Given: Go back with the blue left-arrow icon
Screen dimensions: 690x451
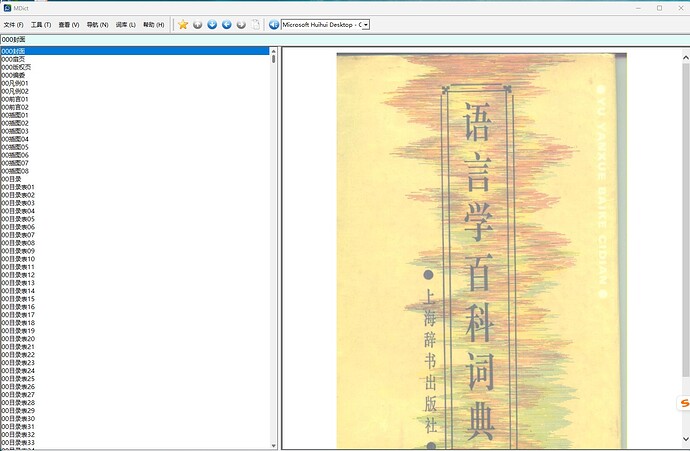Looking at the screenshot, I should [227, 24].
